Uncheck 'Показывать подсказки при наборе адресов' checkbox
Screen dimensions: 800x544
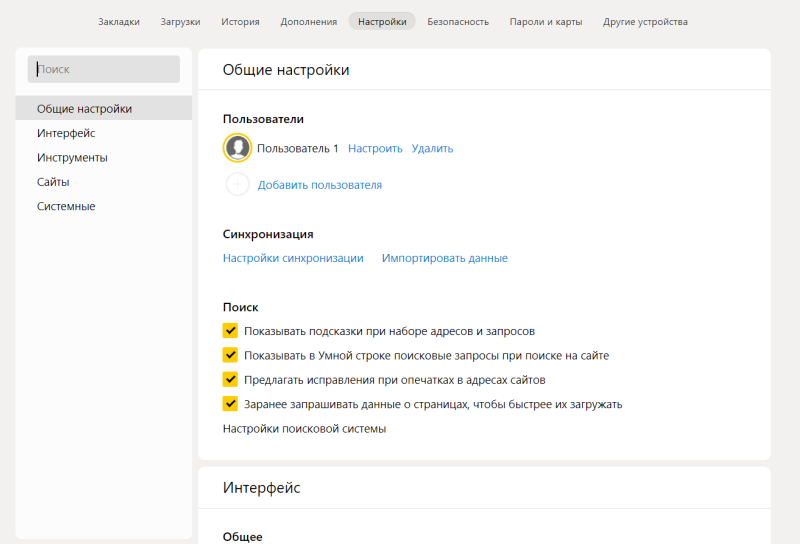pos(230,330)
